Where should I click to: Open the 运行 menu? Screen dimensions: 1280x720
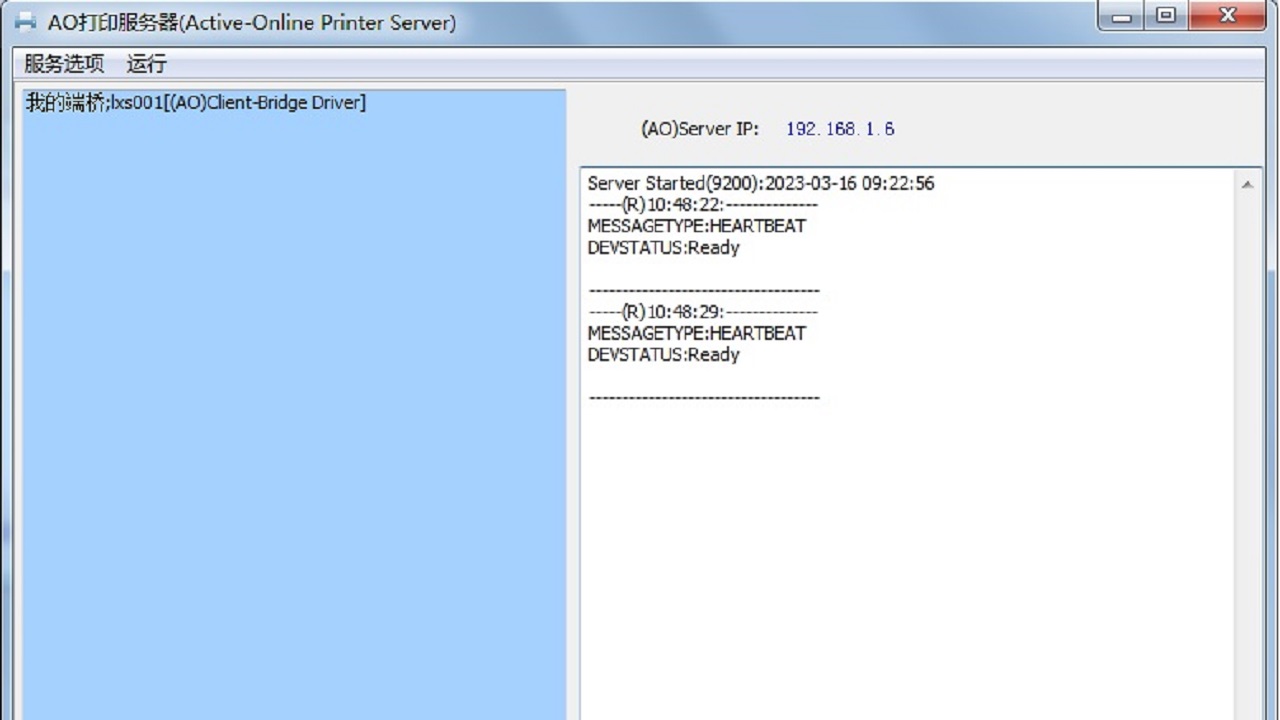pyautogui.click(x=146, y=64)
